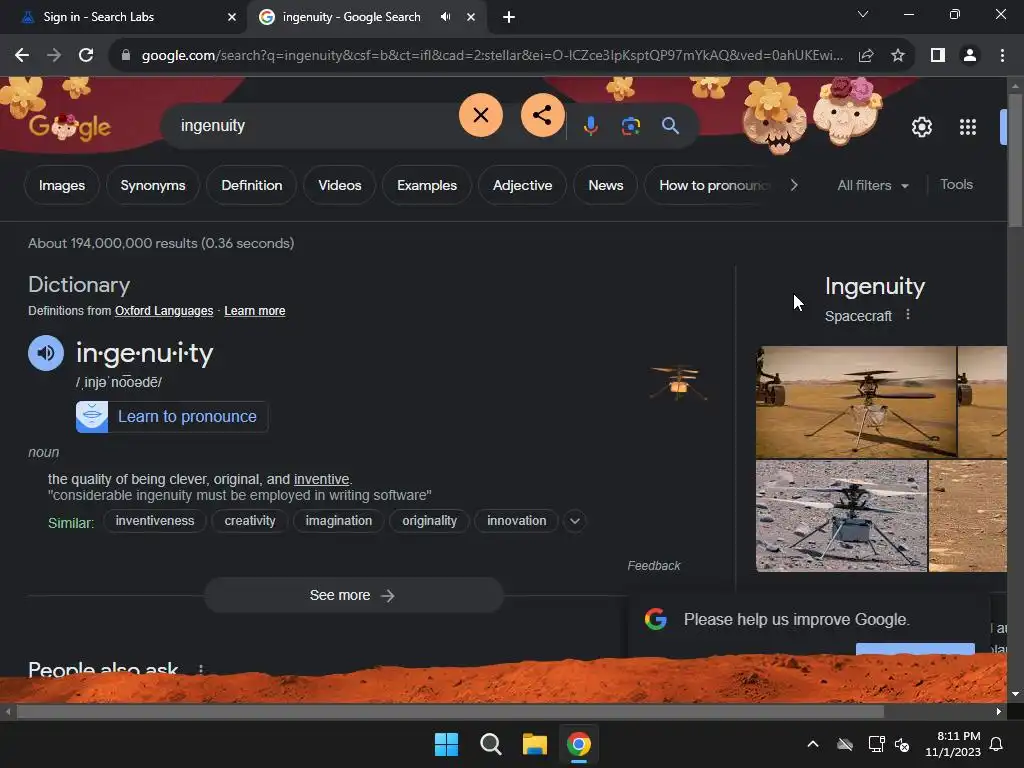
Task: Open a new browser tab
Action: (x=509, y=17)
